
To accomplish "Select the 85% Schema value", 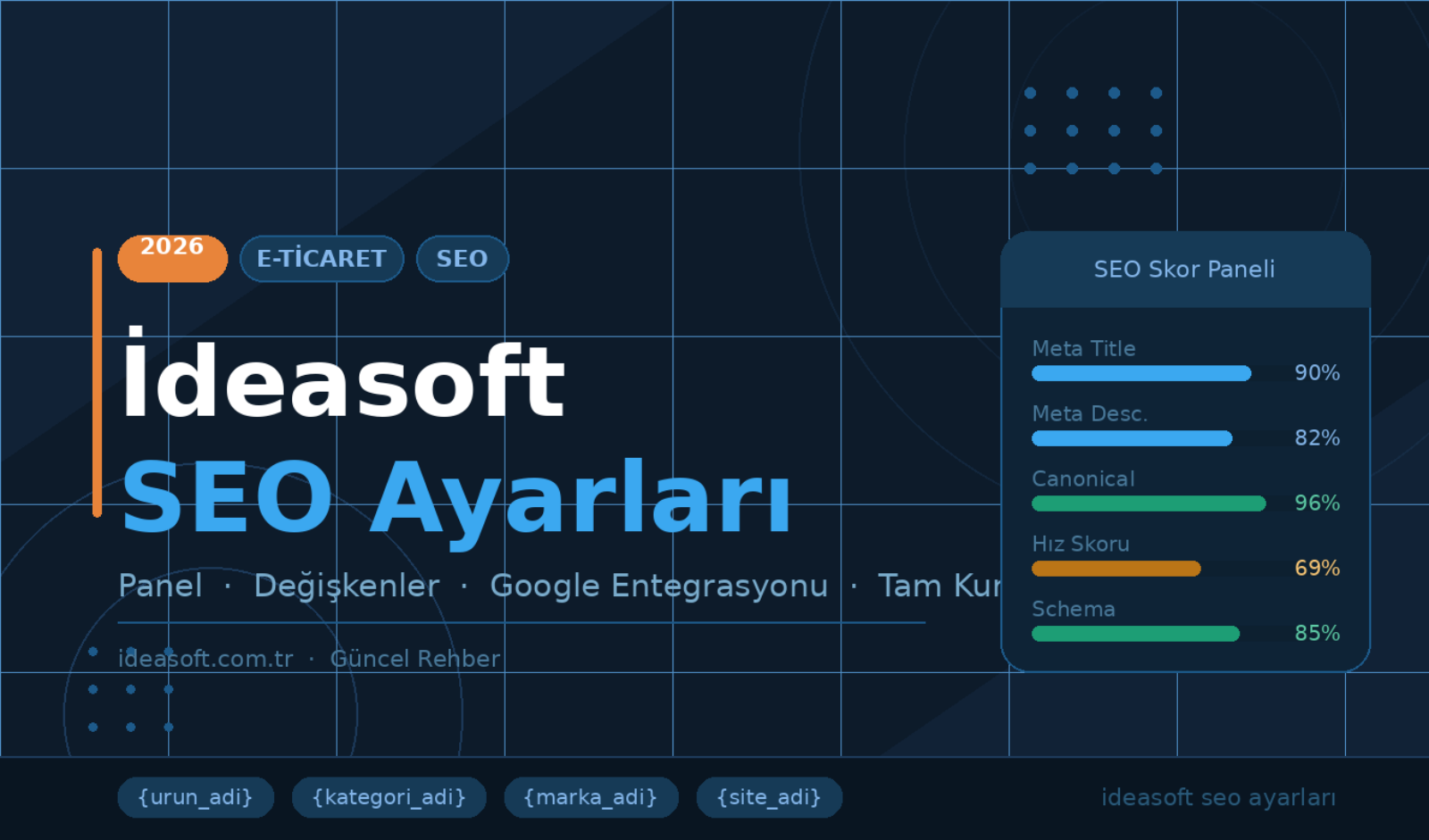I will point(1317,634).
